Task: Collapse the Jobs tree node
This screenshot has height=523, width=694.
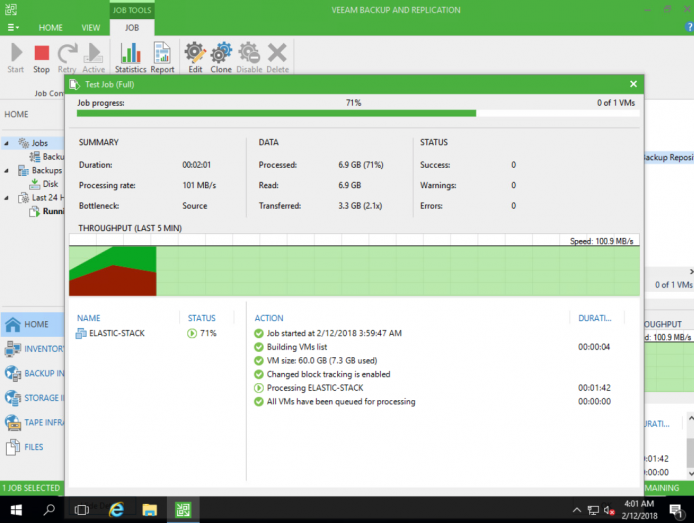Action: (6, 143)
